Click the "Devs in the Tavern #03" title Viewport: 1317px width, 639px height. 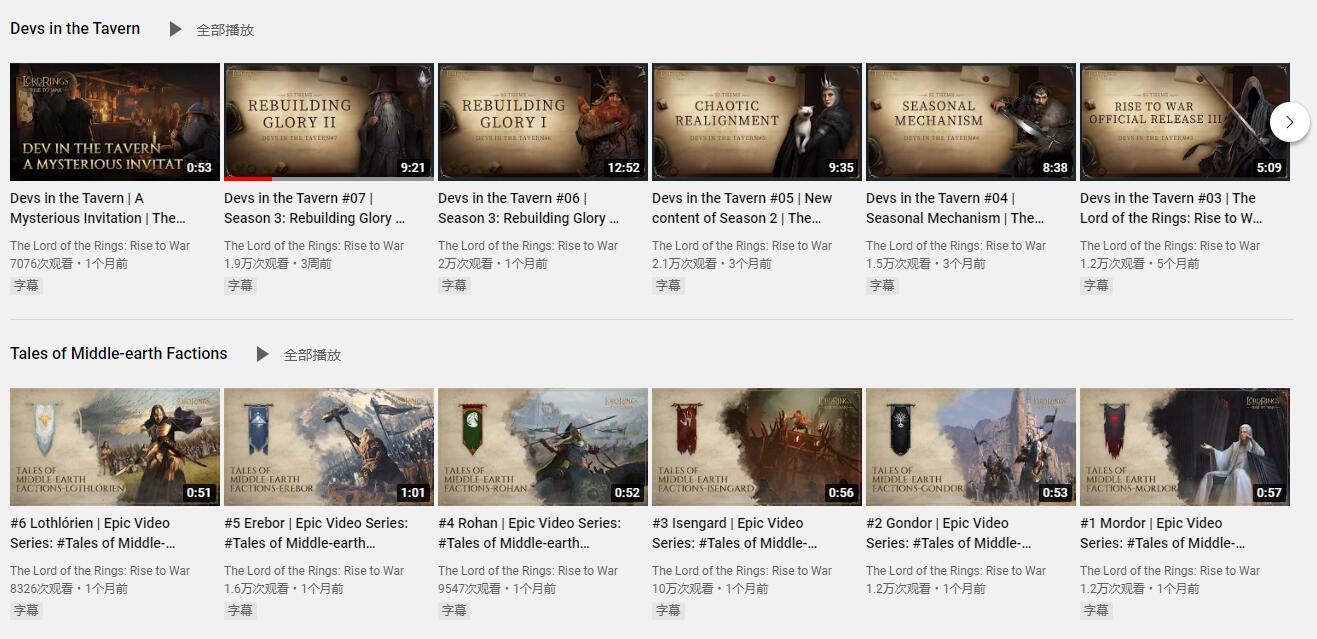[1171, 208]
